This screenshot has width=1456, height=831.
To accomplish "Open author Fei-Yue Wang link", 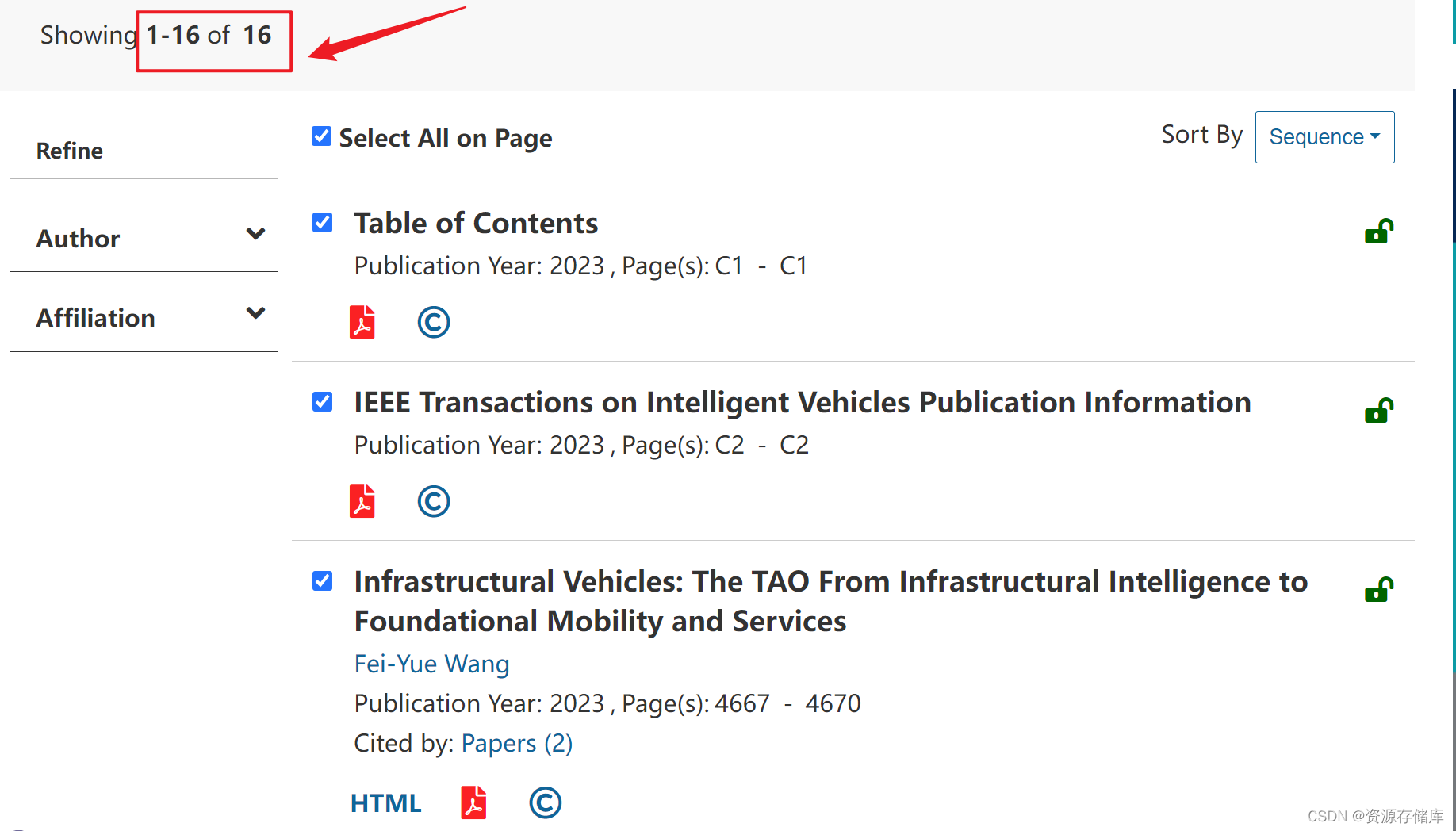I will tap(431, 664).
